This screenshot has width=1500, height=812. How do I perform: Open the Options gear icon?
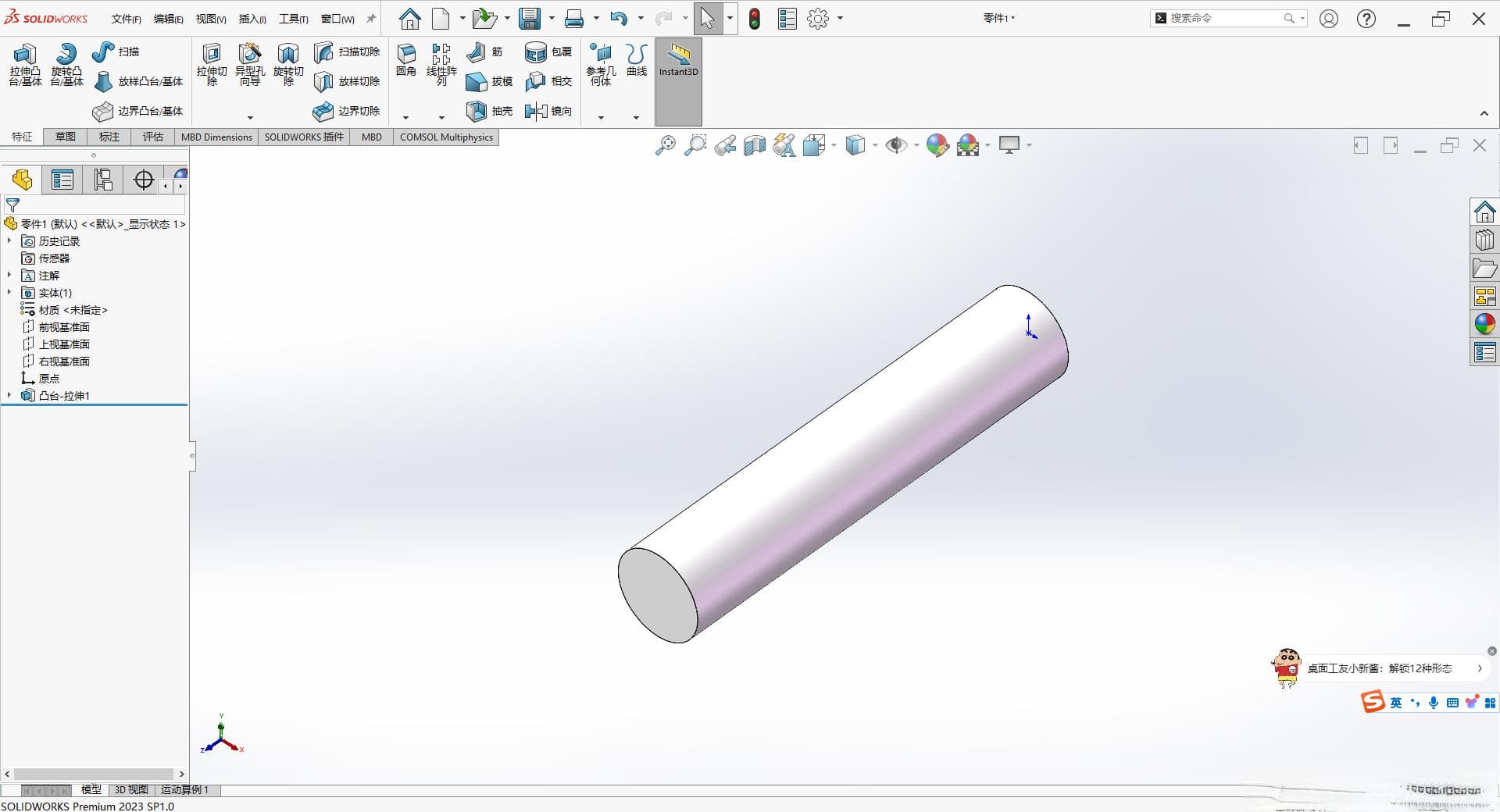[x=818, y=19]
